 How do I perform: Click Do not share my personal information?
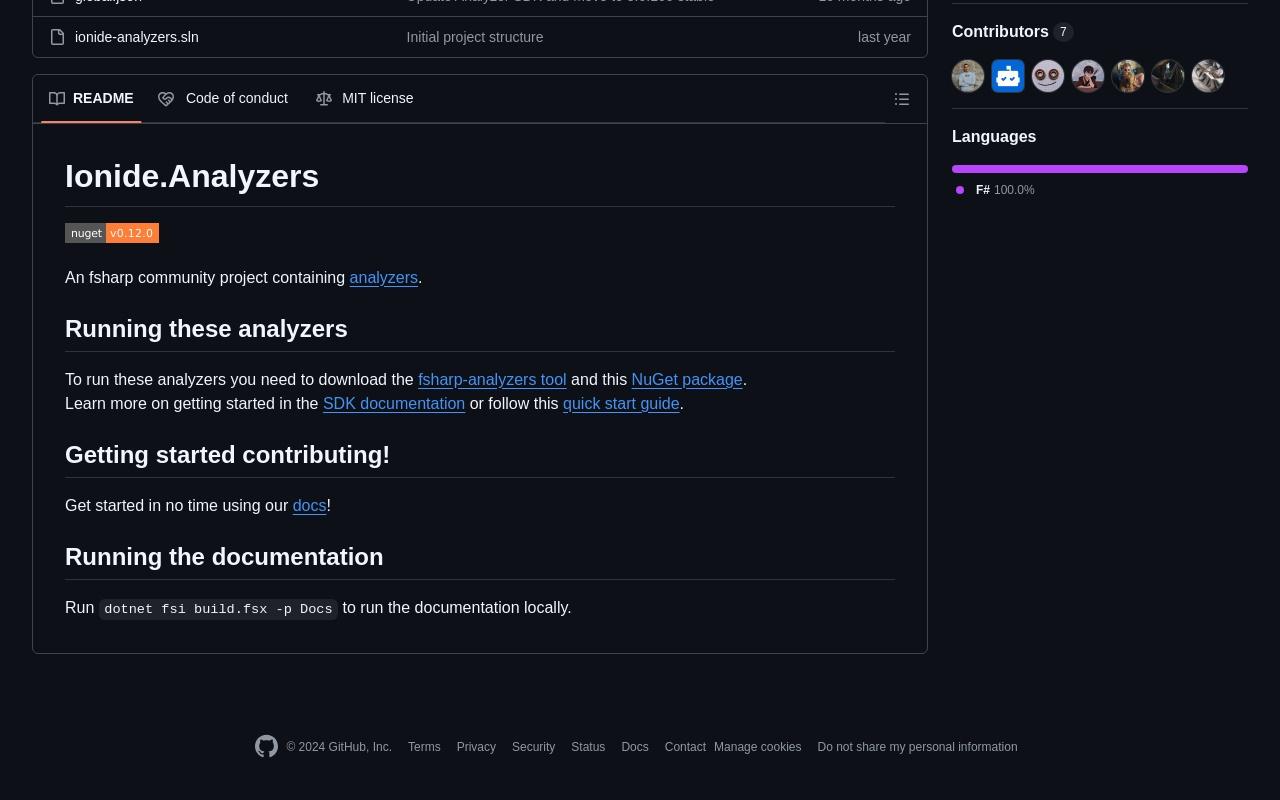click(917, 747)
